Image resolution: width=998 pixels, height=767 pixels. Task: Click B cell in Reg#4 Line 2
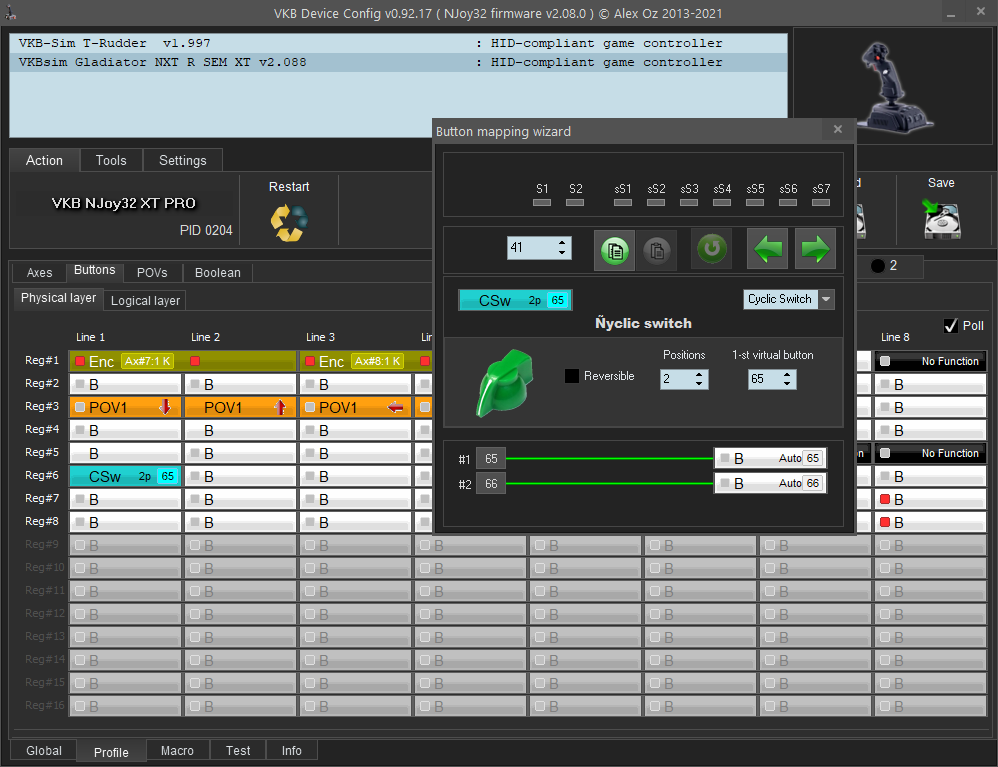coord(241,430)
